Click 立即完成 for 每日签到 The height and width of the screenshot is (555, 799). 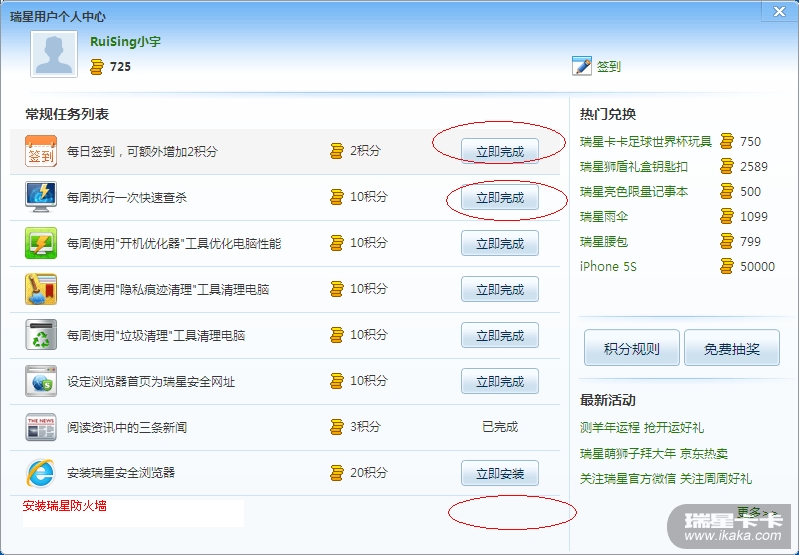pyautogui.click(x=500, y=151)
